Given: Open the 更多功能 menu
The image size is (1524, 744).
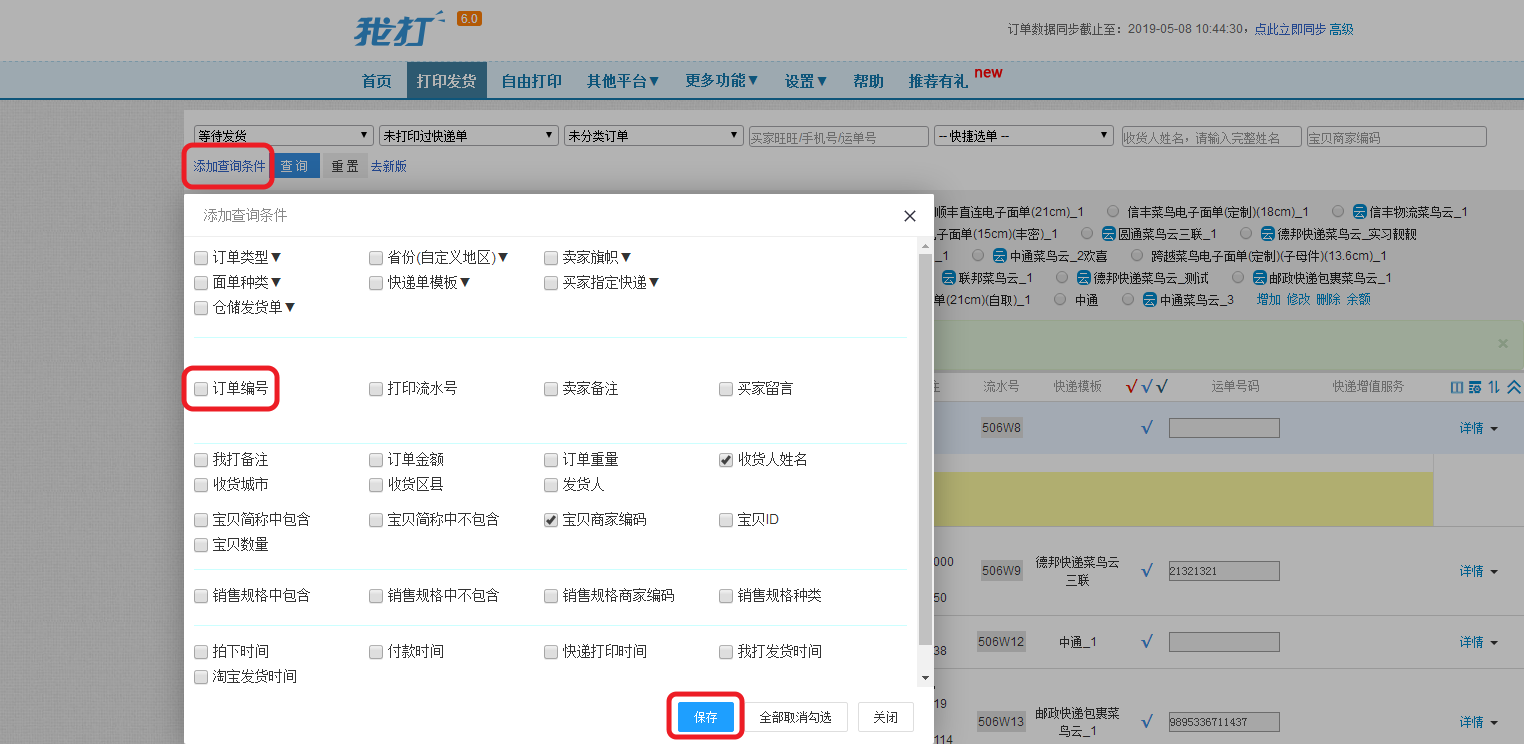Looking at the screenshot, I should coord(722,81).
